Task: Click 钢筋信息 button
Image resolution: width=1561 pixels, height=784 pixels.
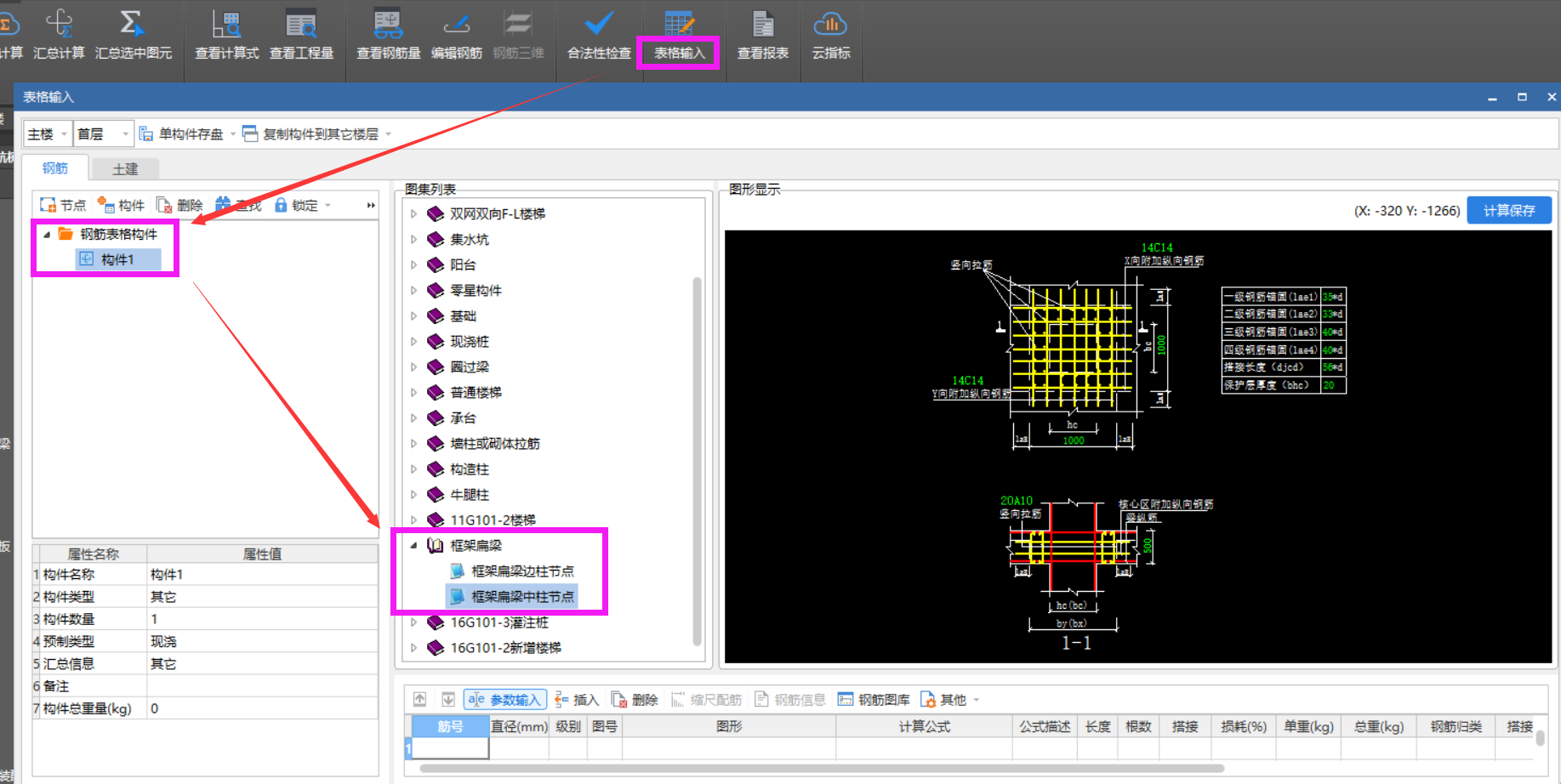Action: pos(790,700)
